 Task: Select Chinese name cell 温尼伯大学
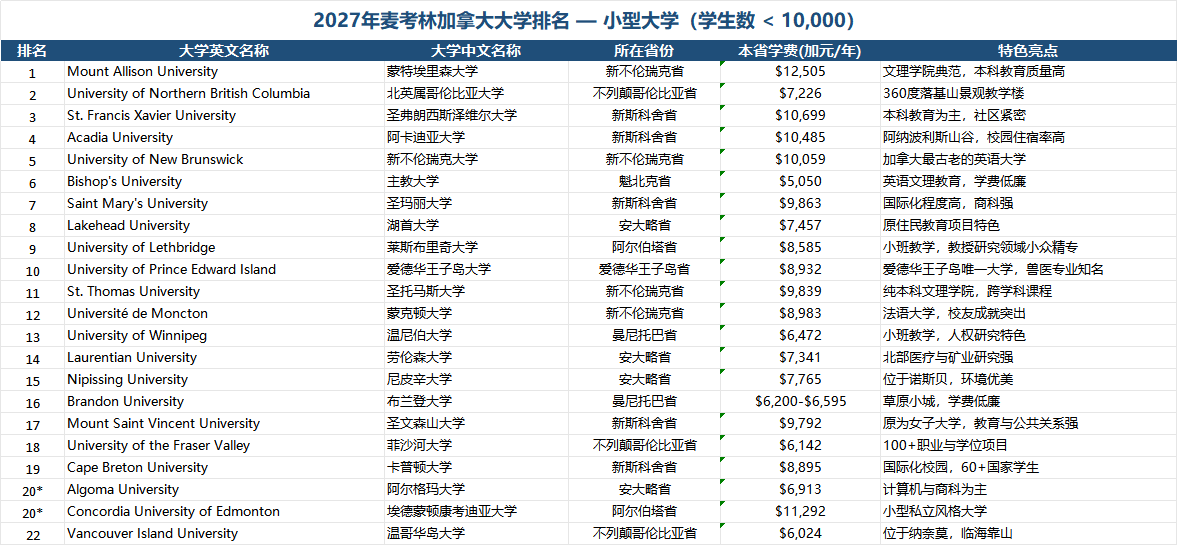[x=476, y=336]
